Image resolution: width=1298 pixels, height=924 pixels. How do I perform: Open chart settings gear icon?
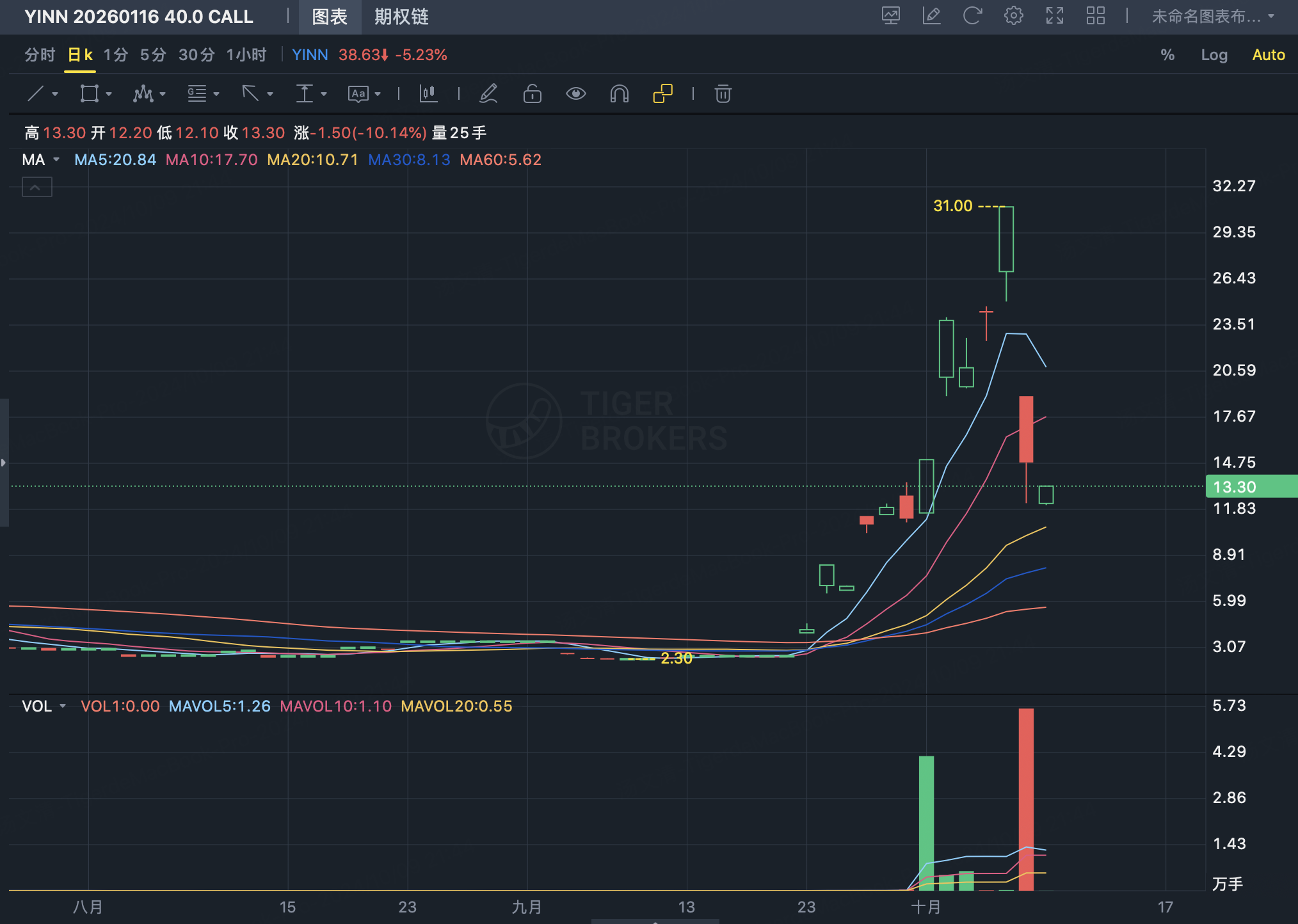(1013, 16)
